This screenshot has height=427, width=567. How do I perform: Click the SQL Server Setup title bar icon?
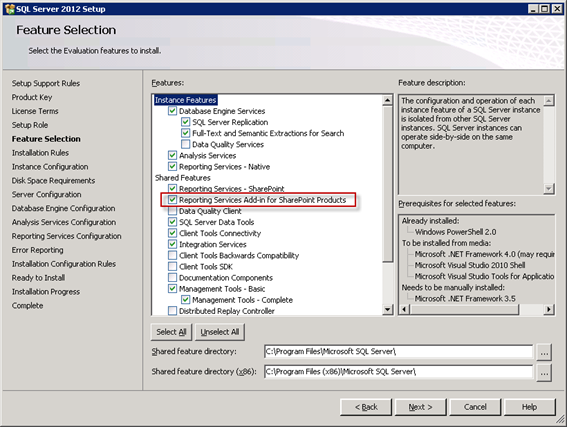[x=9, y=9]
